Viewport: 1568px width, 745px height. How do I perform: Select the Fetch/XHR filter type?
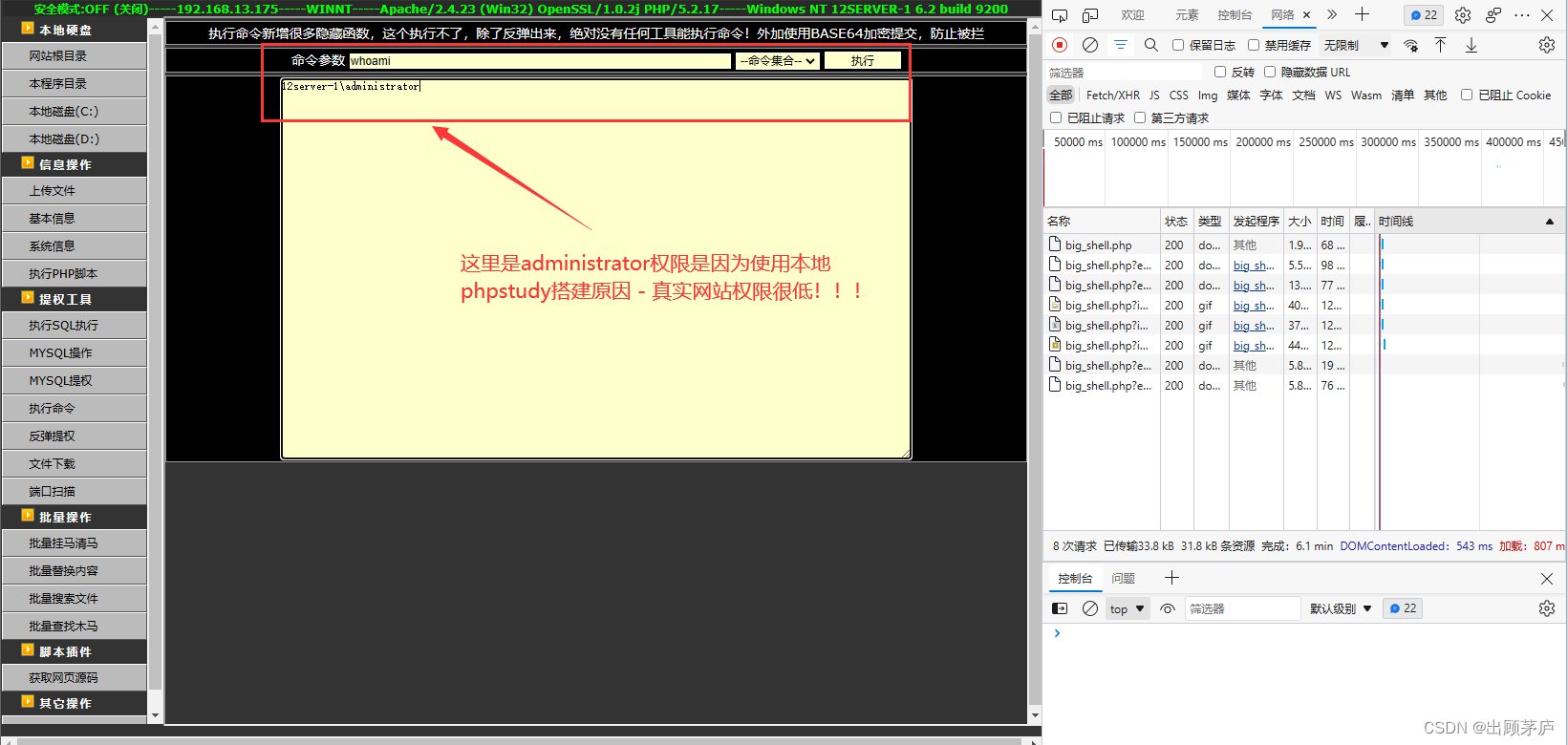pyautogui.click(x=1113, y=96)
